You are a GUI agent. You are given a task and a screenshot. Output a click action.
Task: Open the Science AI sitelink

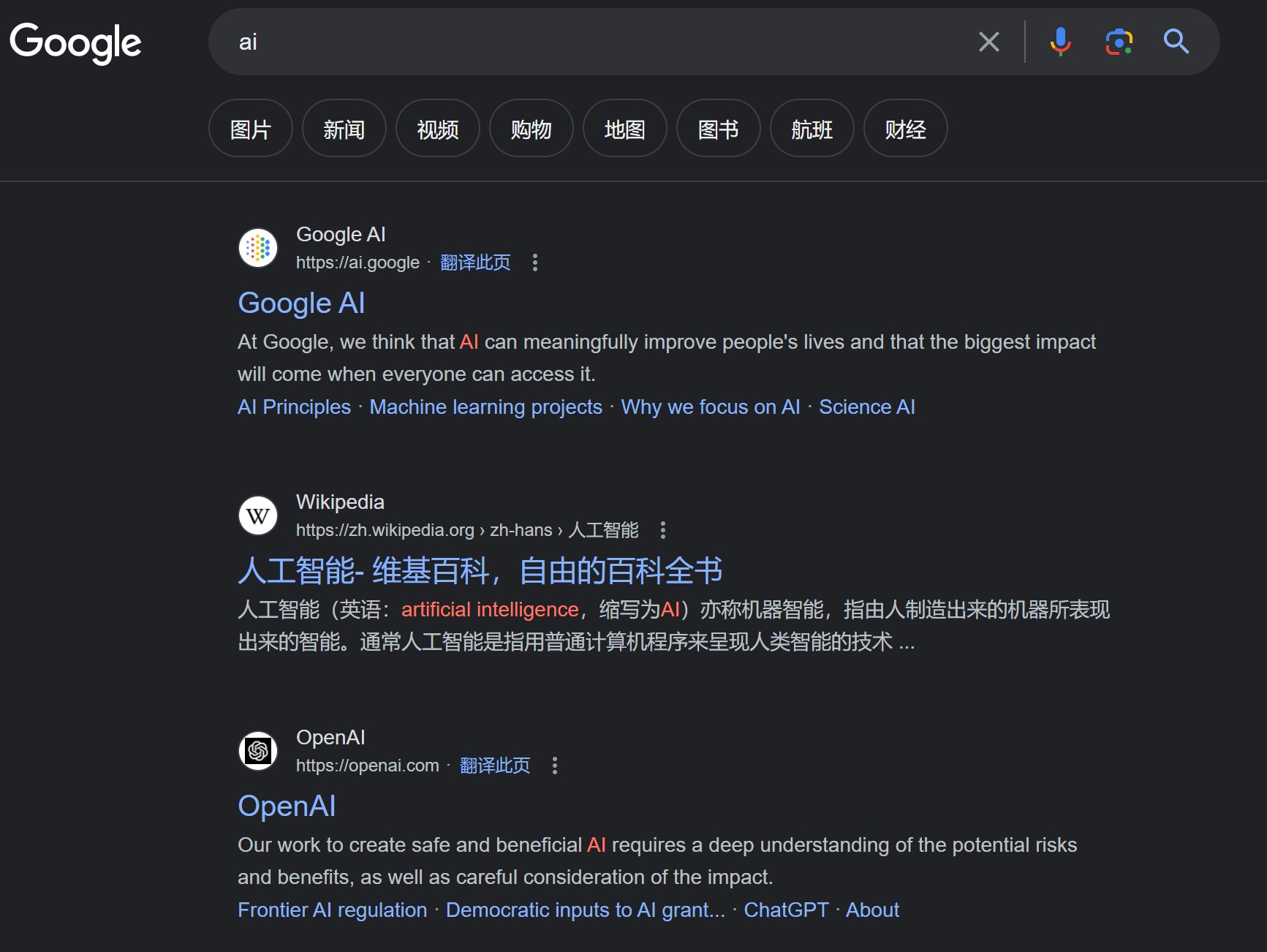pos(867,407)
